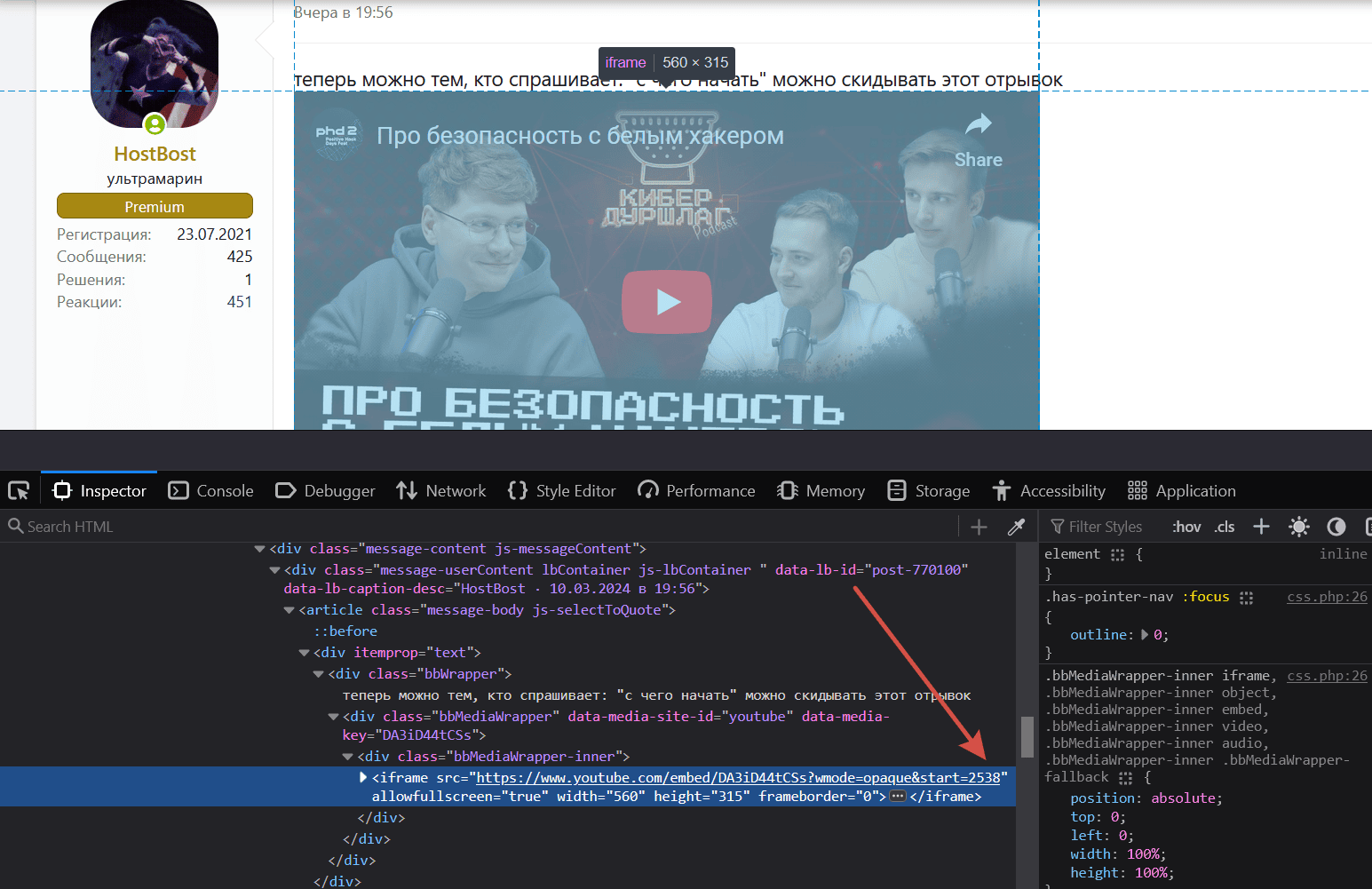Collapse the message-content div node
The image size is (1372, 889).
(x=259, y=549)
